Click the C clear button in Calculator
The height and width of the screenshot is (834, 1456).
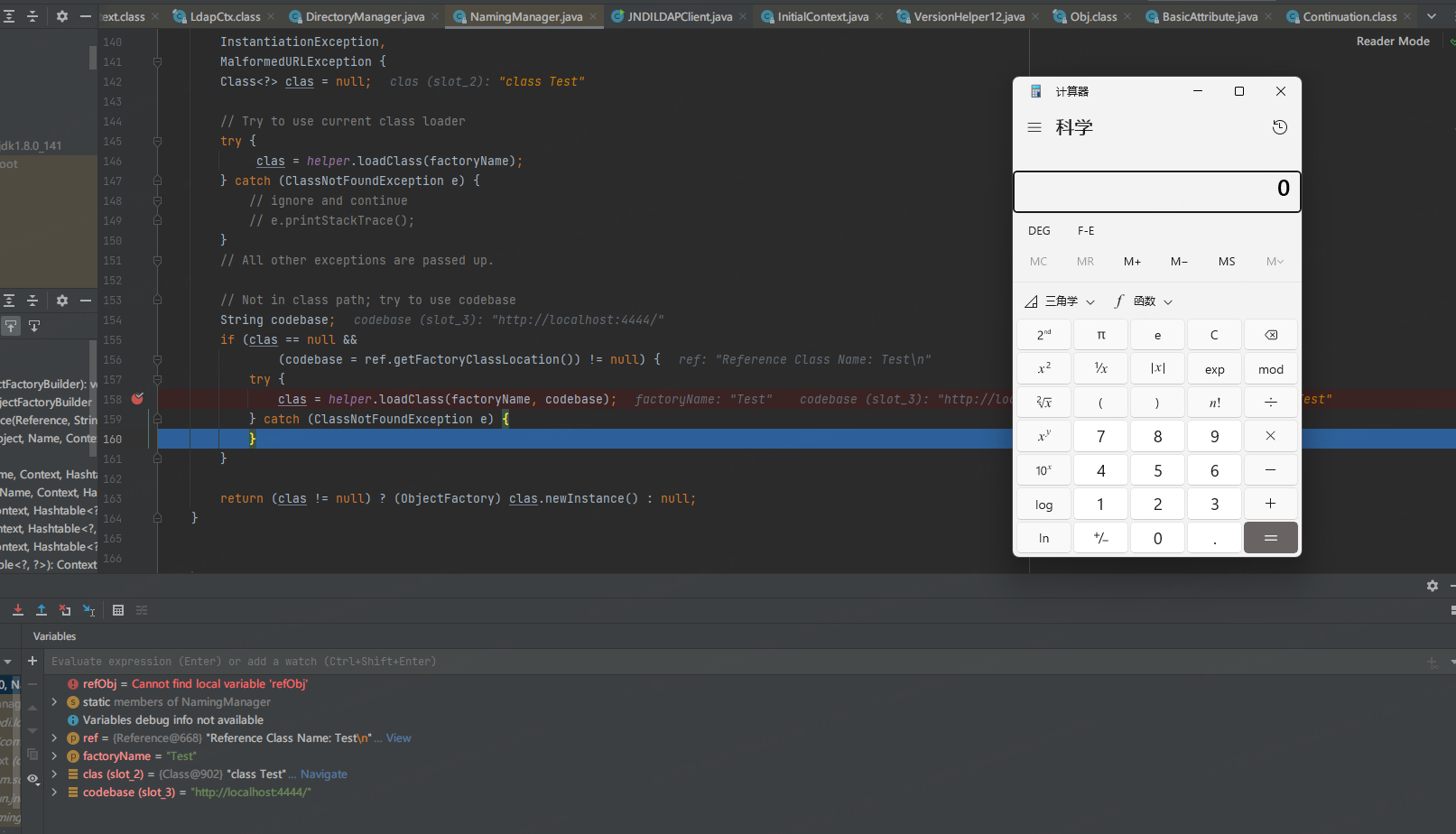(1214, 335)
